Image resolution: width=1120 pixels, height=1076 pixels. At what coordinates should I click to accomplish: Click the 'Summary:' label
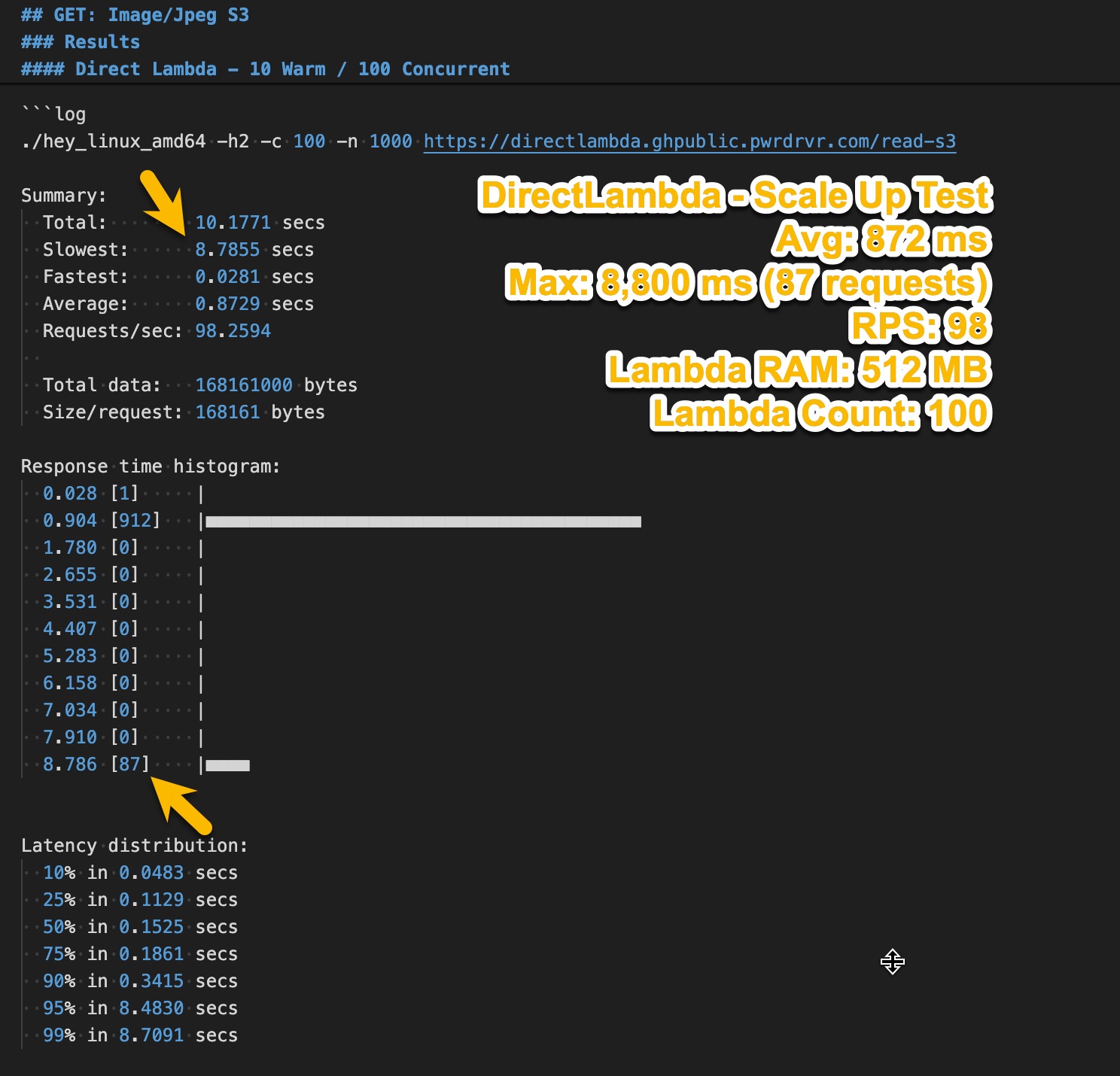[x=64, y=196]
